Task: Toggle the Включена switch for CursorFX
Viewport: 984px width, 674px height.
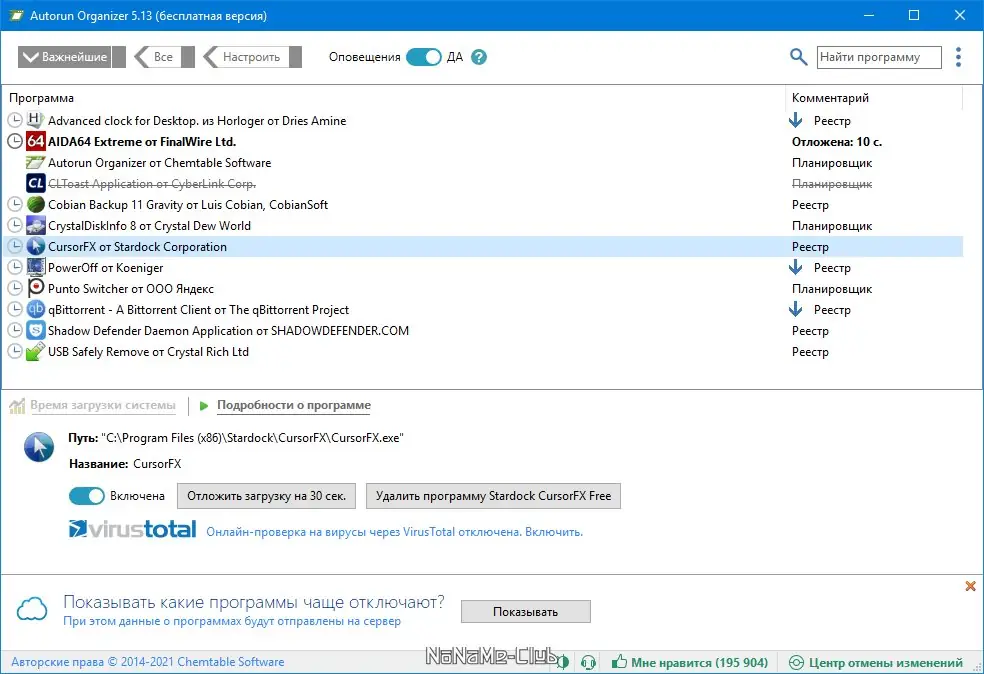Action: pos(87,496)
